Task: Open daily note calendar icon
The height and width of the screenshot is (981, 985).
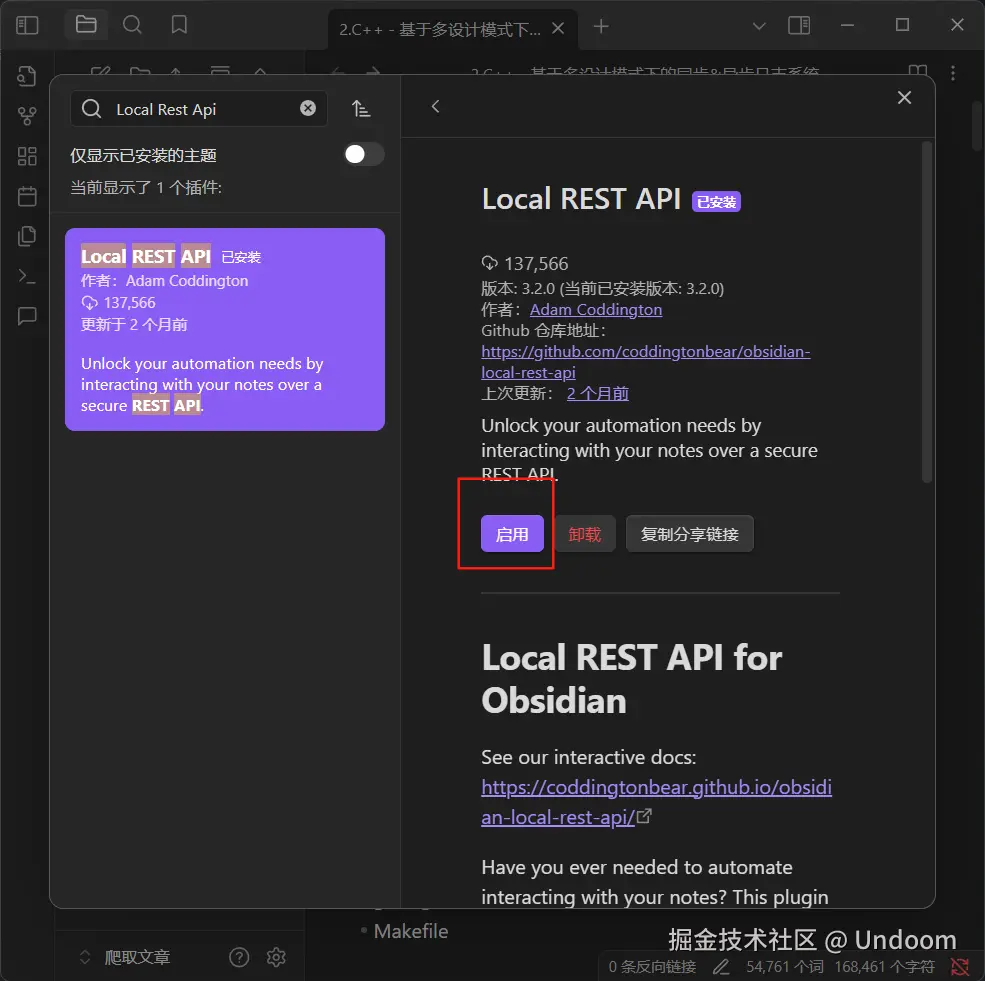Action: pyautogui.click(x=26, y=196)
